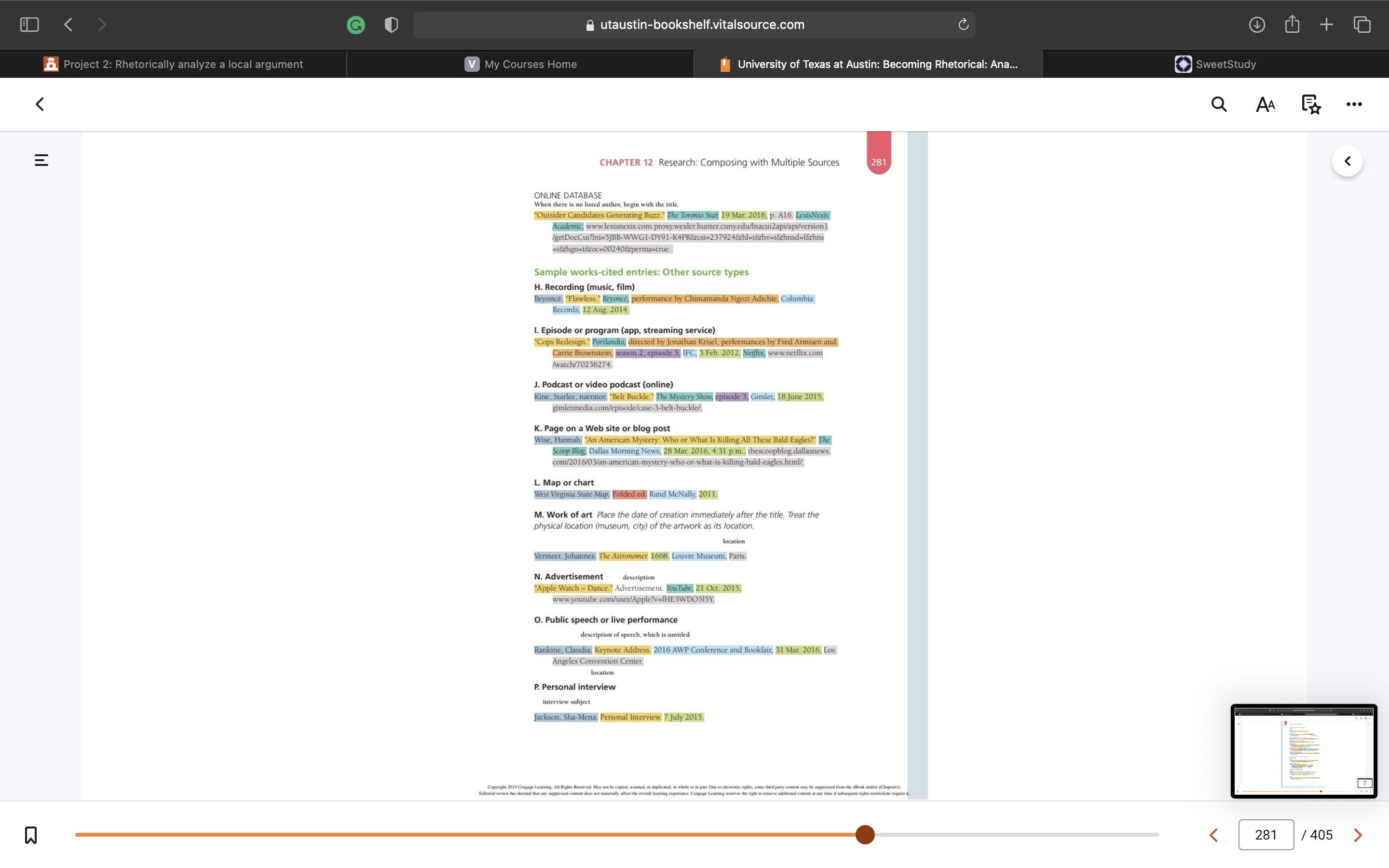Open the Grammarly extension icon
The image size is (1389, 868).
pos(356,25)
